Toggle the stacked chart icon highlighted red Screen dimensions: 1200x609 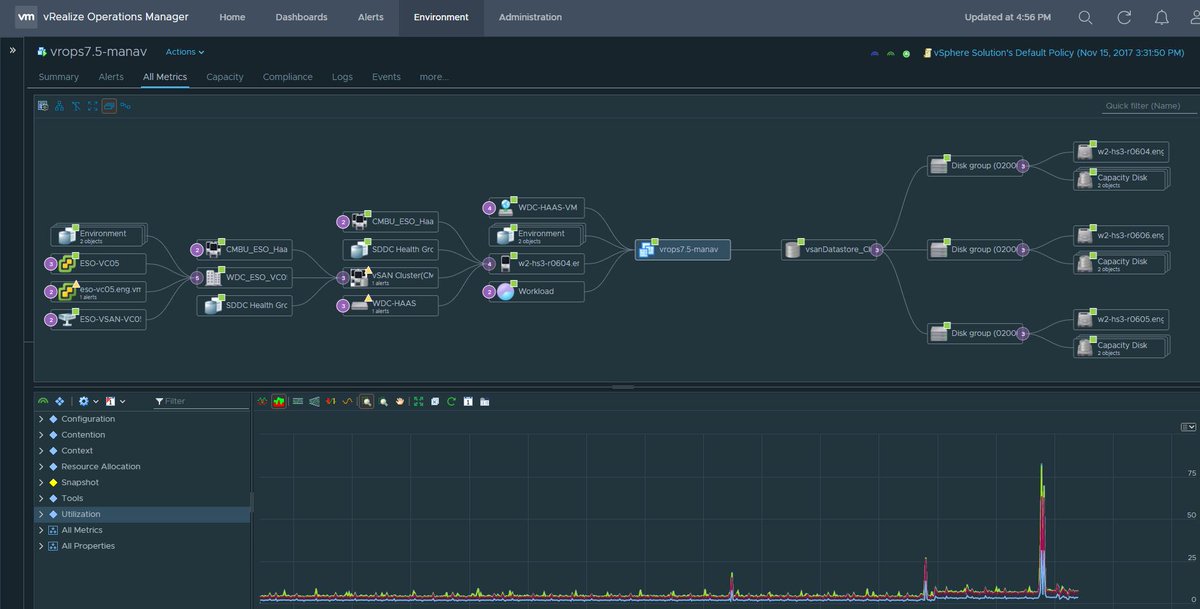click(278, 401)
